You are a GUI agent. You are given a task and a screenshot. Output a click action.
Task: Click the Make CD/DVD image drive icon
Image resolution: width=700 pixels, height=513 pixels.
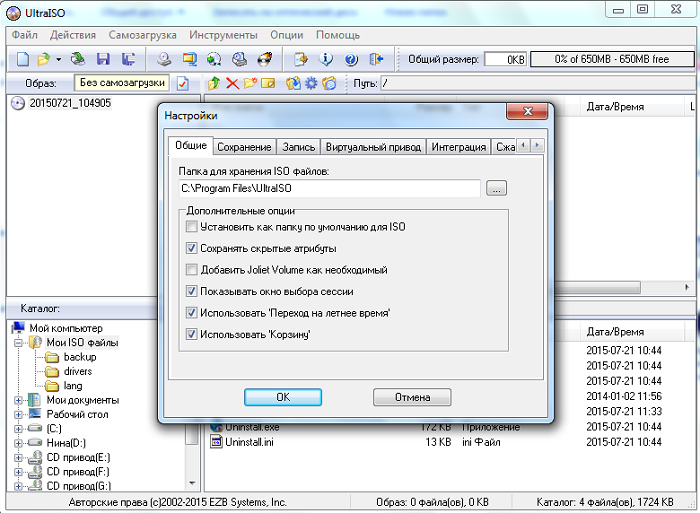[x=165, y=59]
